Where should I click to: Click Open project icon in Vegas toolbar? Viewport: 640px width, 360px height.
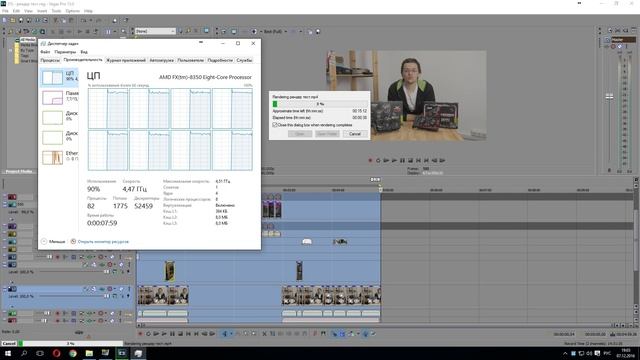coord(13,20)
